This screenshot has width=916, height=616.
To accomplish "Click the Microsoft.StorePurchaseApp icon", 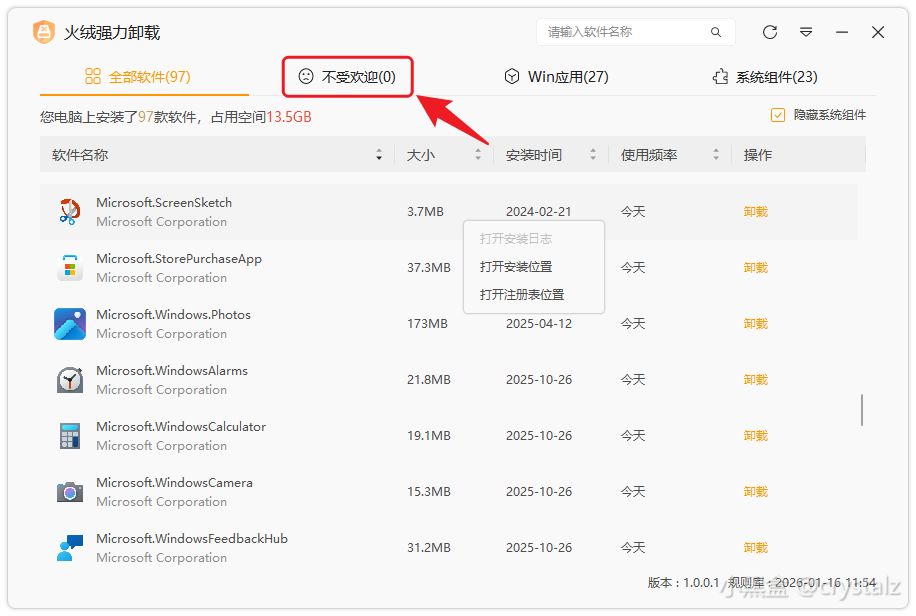I will (x=70, y=268).
